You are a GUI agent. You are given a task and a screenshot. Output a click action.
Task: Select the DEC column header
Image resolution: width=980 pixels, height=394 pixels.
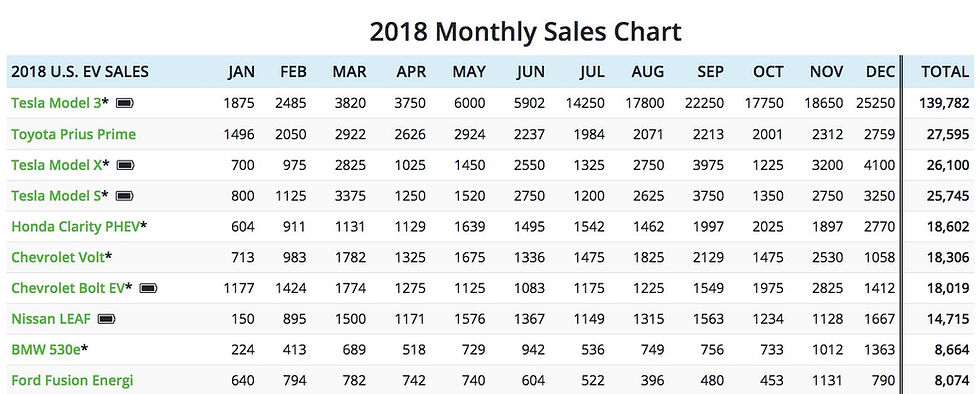point(881,72)
